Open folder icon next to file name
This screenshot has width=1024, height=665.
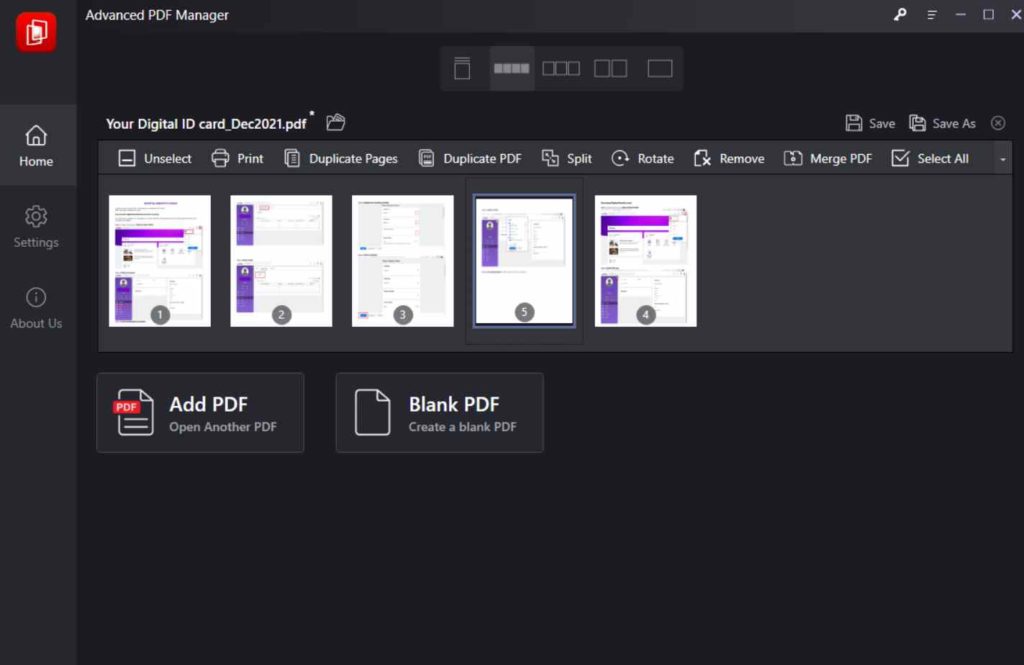click(x=336, y=122)
